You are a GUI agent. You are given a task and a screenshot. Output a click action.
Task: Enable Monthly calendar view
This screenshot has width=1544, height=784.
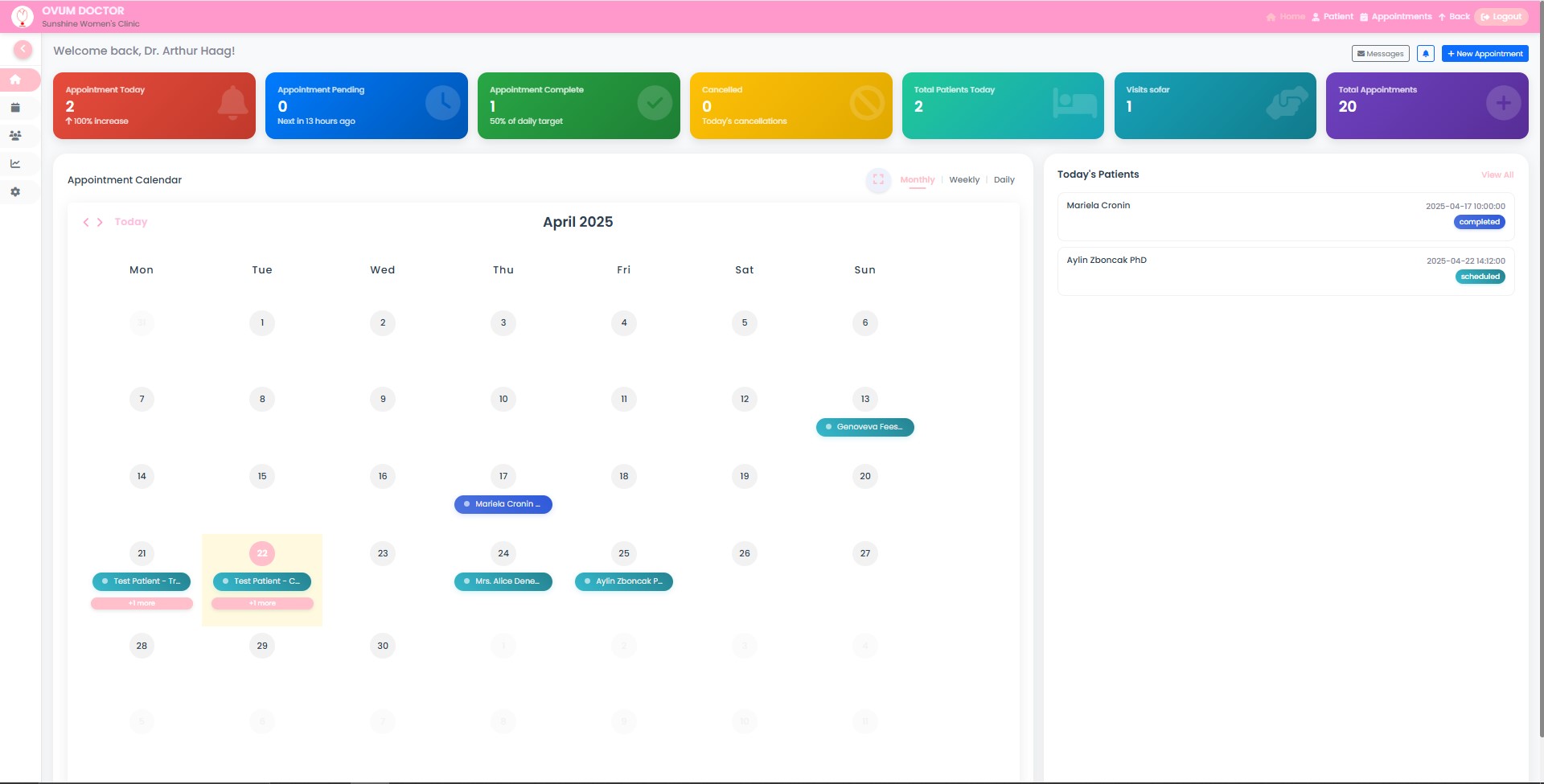(918, 180)
